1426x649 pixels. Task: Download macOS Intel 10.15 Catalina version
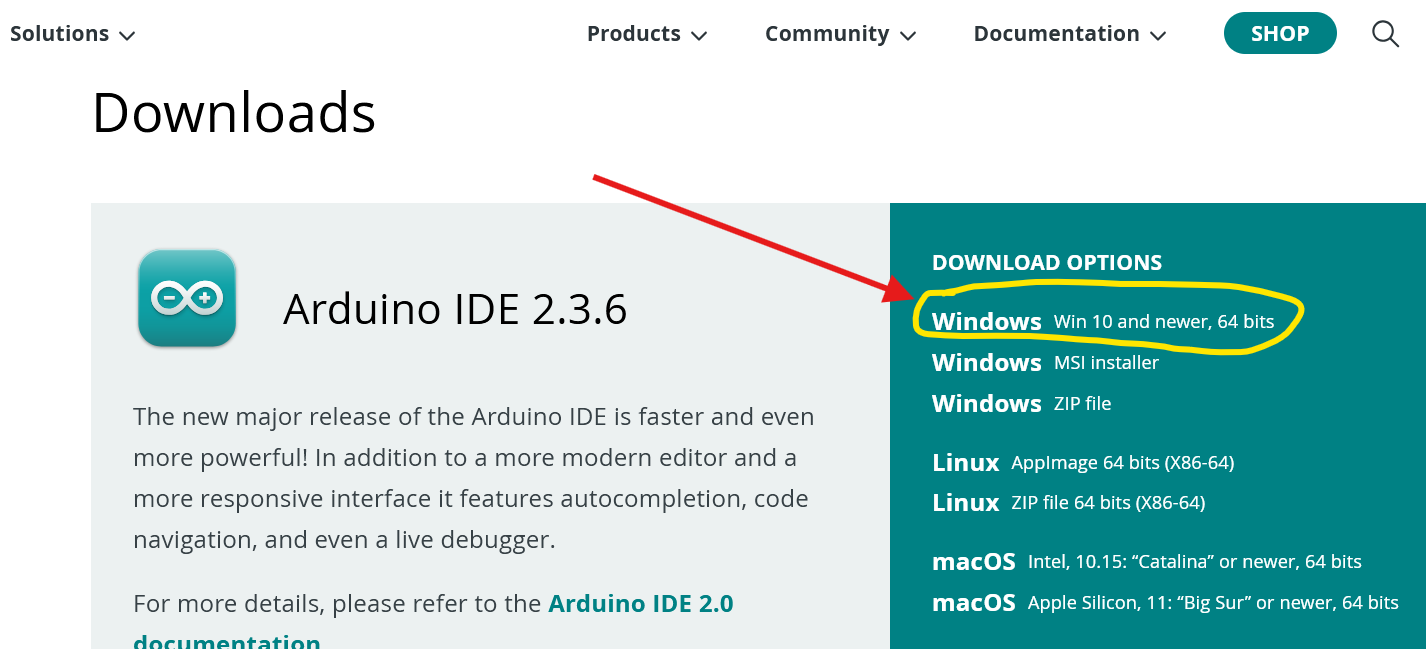pos(1147,561)
